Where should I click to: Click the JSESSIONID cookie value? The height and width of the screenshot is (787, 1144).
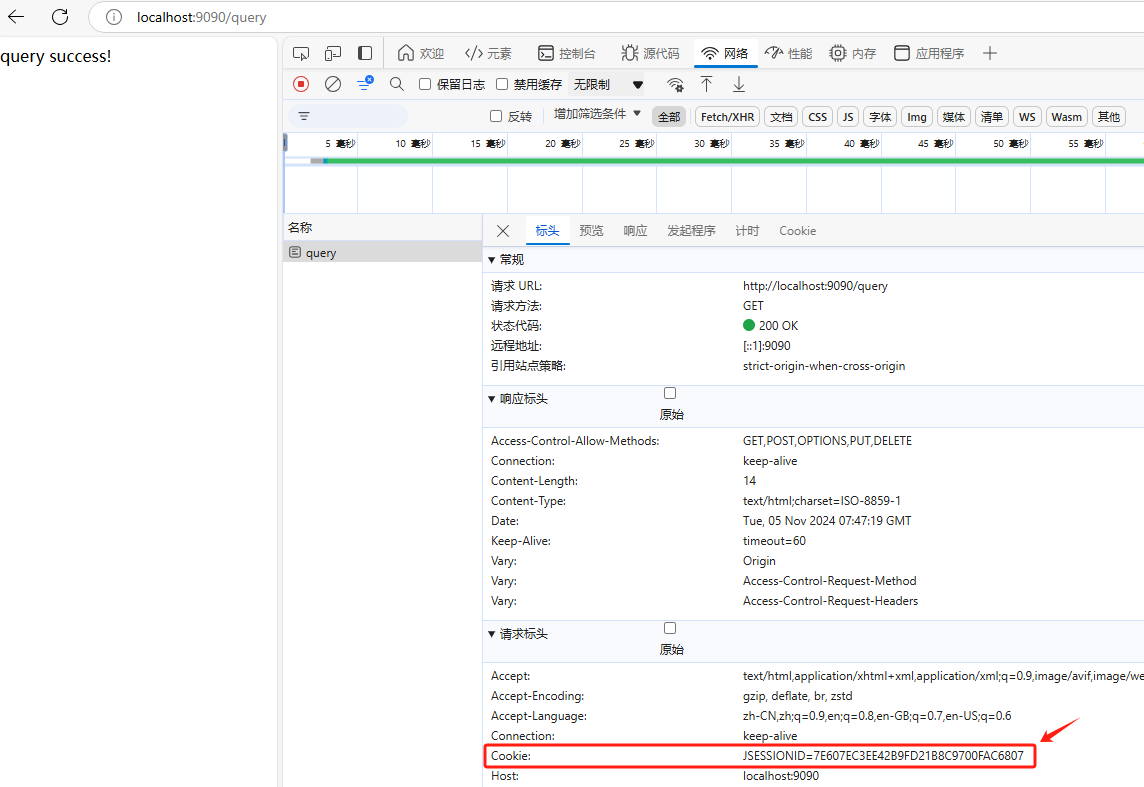tap(883, 756)
